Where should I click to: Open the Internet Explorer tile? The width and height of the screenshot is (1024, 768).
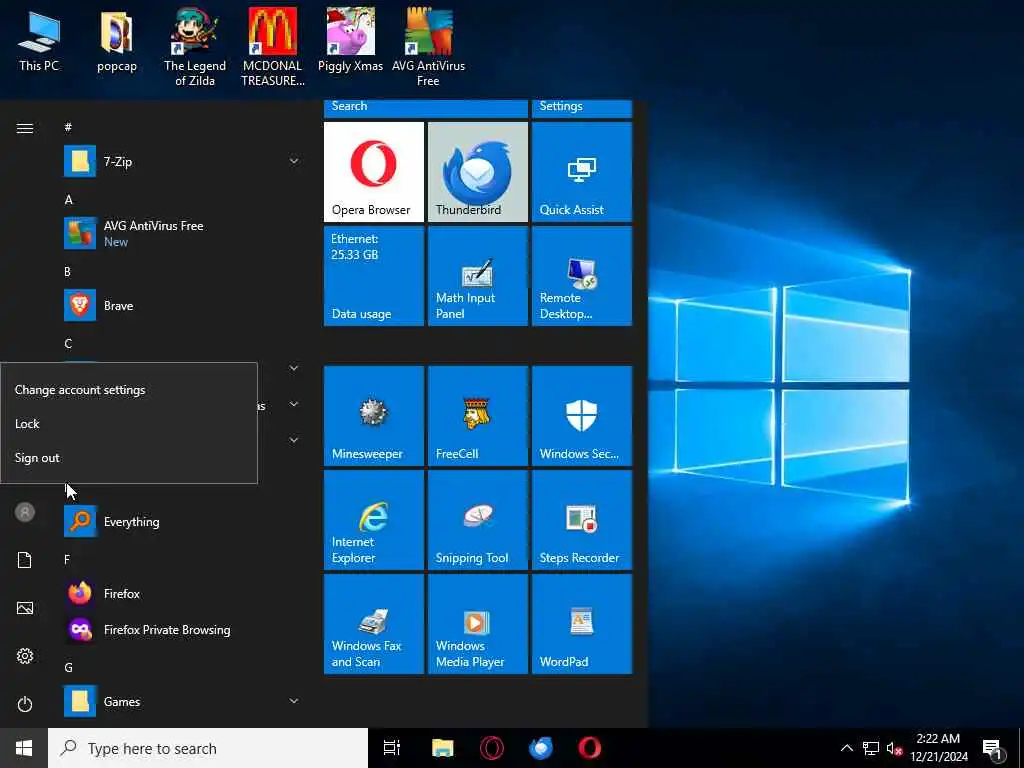point(374,520)
